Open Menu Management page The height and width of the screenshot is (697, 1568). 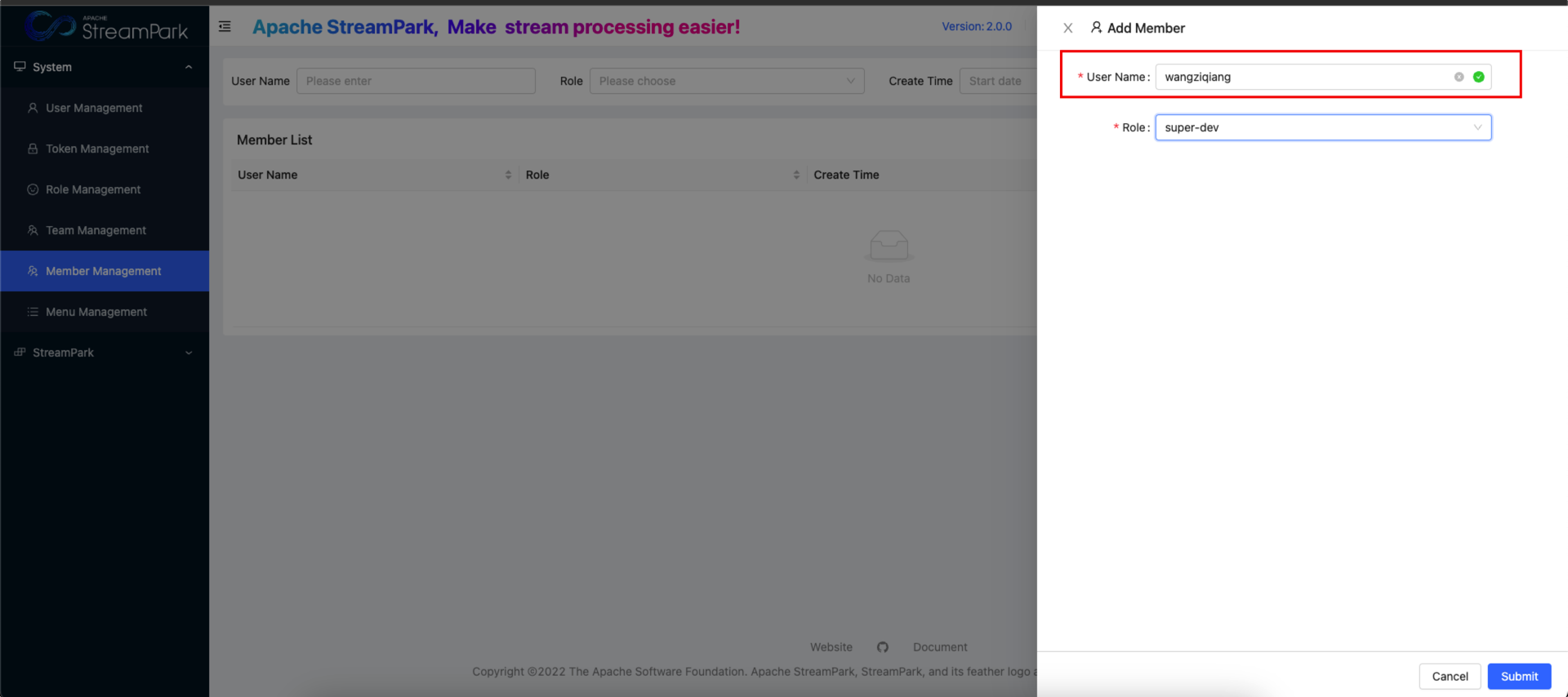point(105,312)
